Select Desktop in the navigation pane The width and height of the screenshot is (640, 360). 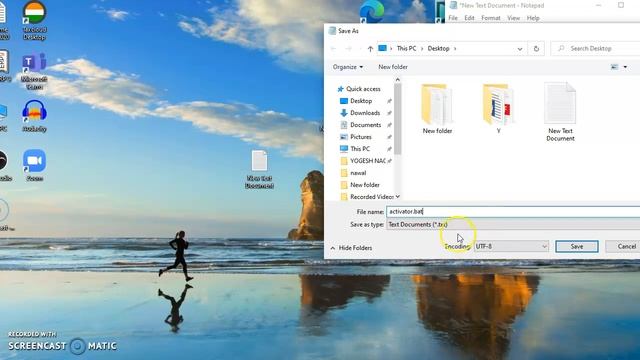pyautogui.click(x=356, y=101)
